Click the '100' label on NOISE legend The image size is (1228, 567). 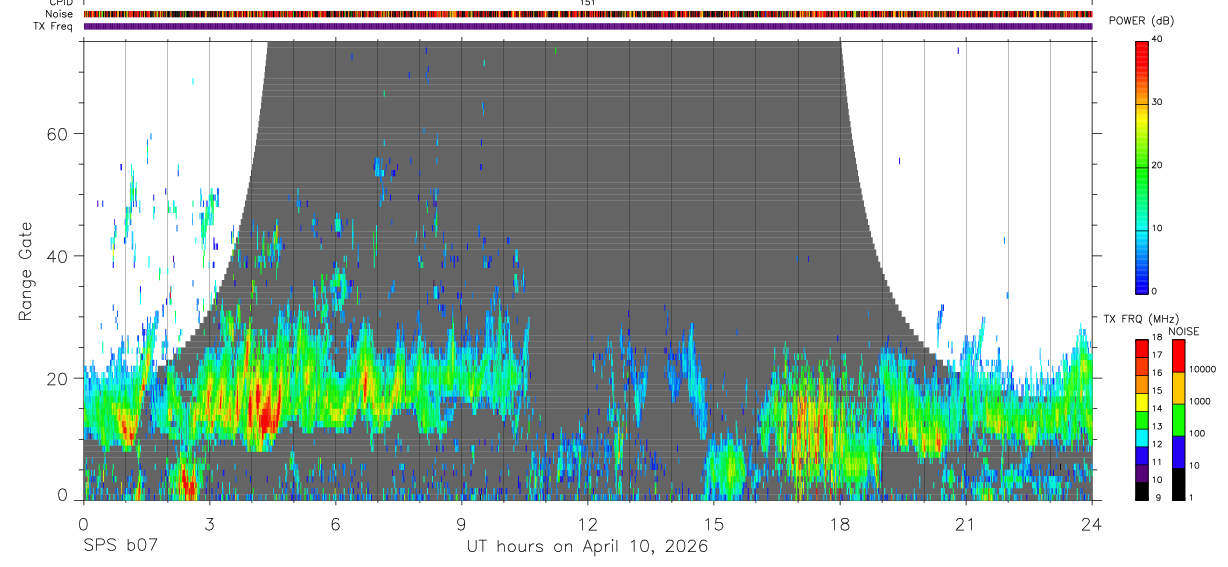coord(1198,433)
